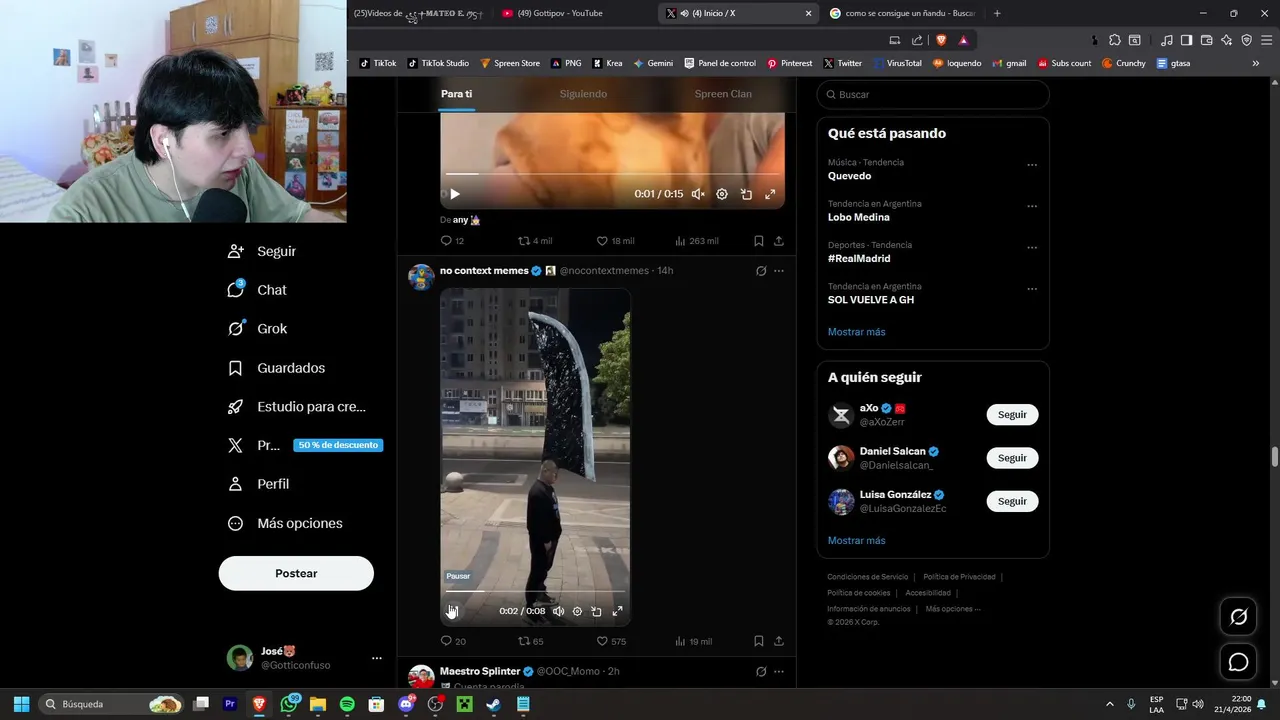The width and height of the screenshot is (1280, 720).
Task: Open Brave Wallet toolbar icon
Action: click(x=1206, y=40)
